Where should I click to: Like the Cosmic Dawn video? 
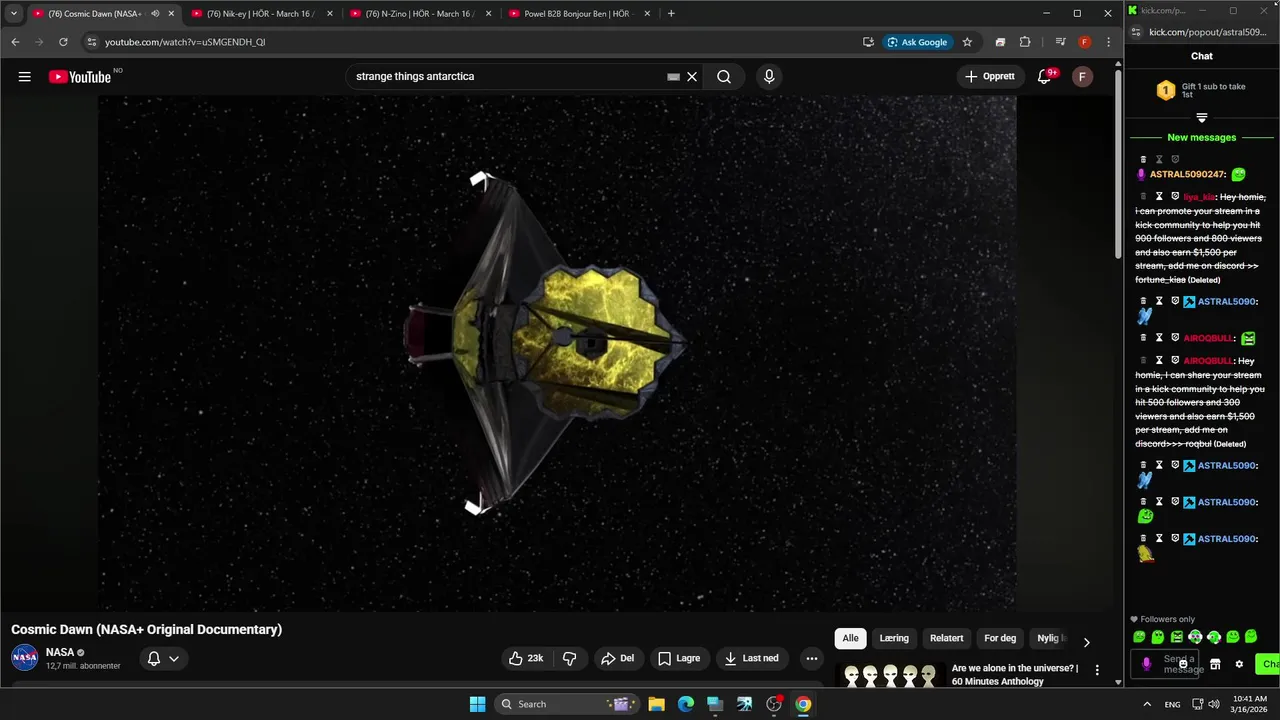click(x=526, y=658)
